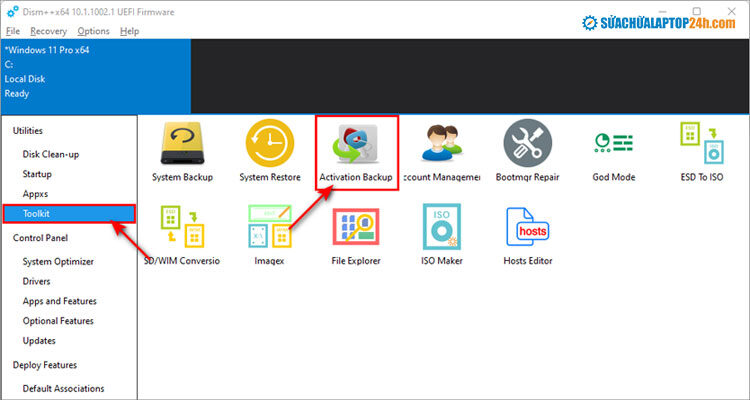
Task: Open the Activation Backup tool
Action: click(356, 153)
